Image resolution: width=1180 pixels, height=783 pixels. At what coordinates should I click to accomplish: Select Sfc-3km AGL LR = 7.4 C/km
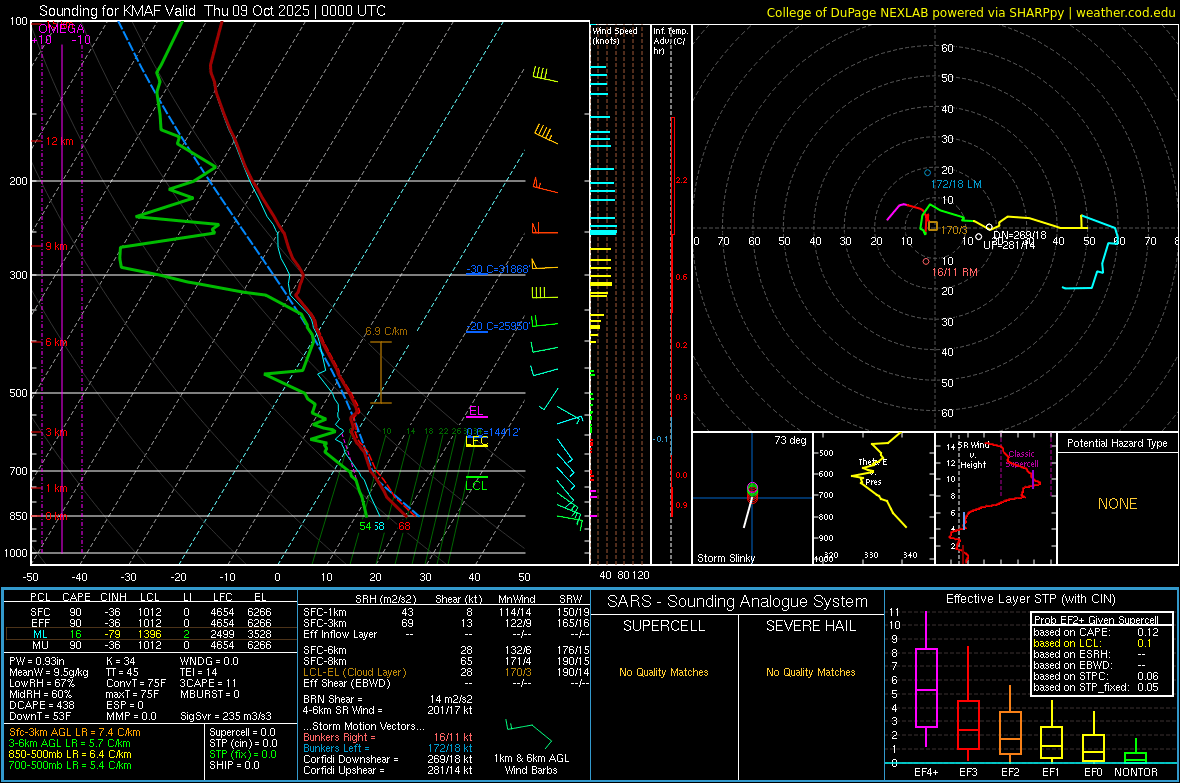tap(75, 732)
